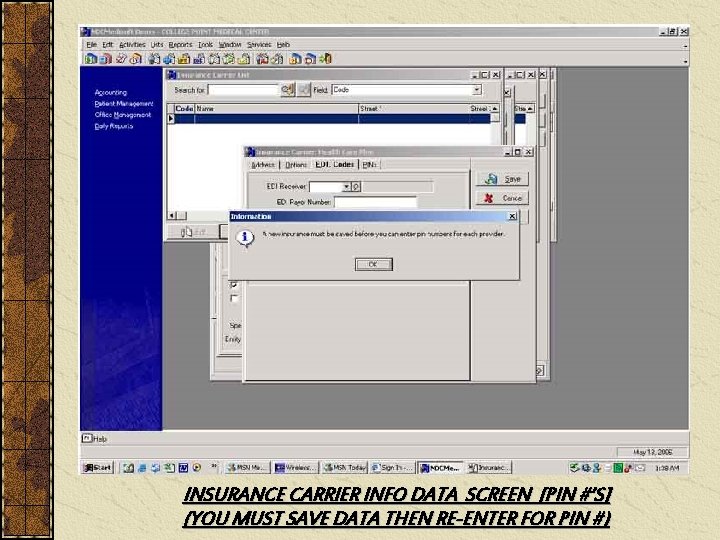Image resolution: width=720 pixels, height=540 pixels.
Task: Click the F1 Help item in the status bar
Action: pos(94,439)
